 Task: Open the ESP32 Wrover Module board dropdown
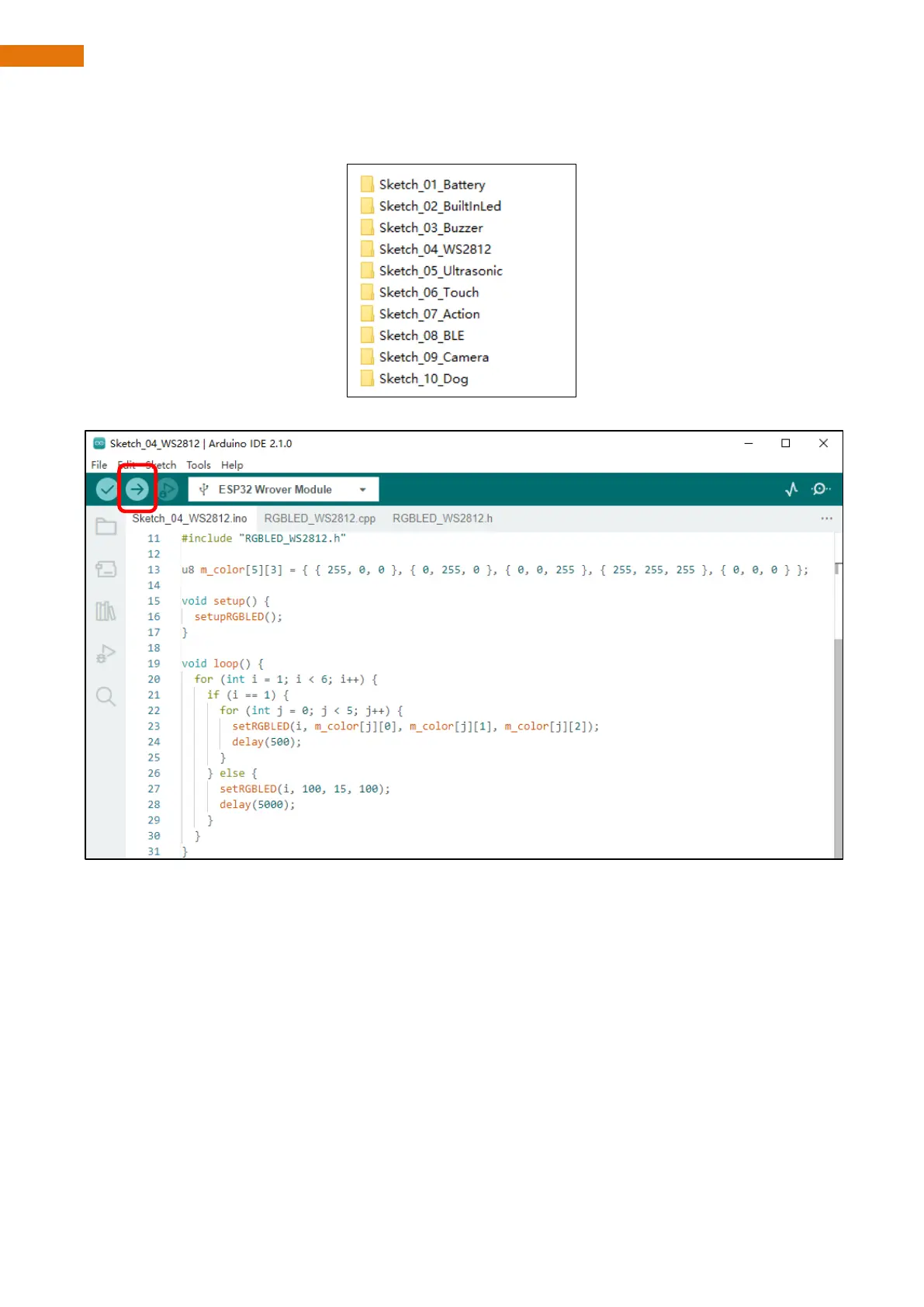[x=283, y=489]
